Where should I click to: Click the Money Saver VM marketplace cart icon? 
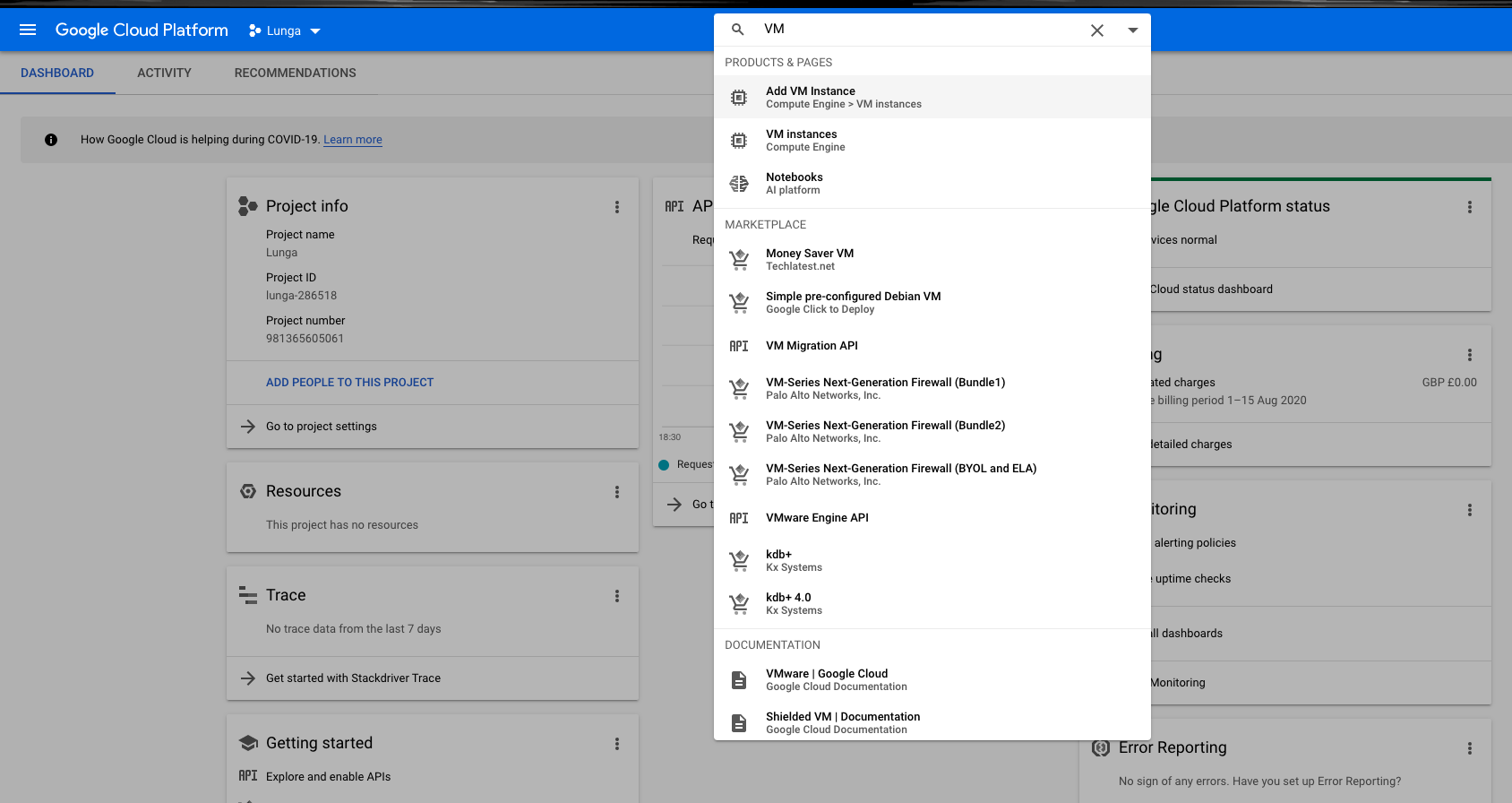[x=739, y=260]
